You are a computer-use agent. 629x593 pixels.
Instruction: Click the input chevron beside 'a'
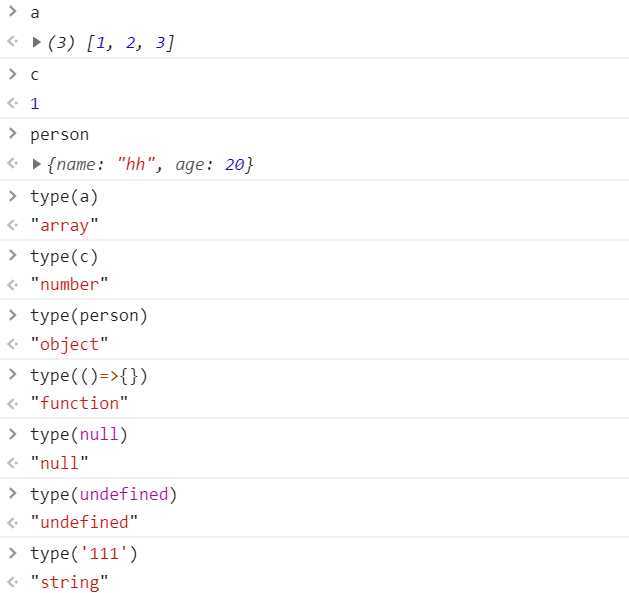[x=13, y=12]
